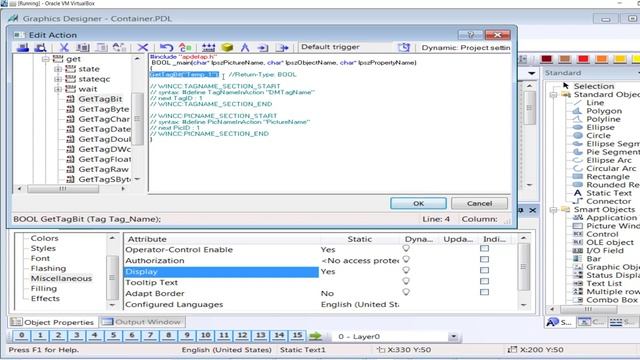Click OK in Edit Action dialog

(418, 203)
